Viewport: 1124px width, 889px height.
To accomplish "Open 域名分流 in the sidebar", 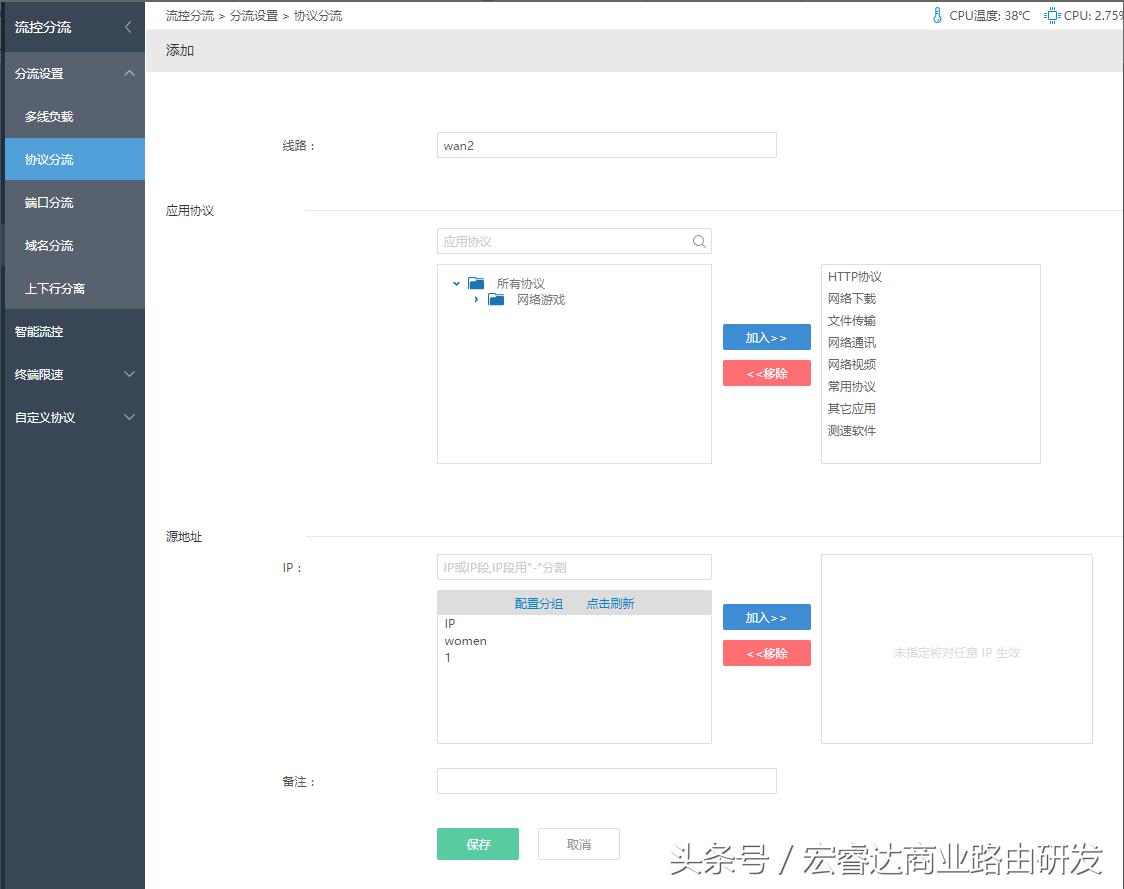I will click(x=49, y=246).
